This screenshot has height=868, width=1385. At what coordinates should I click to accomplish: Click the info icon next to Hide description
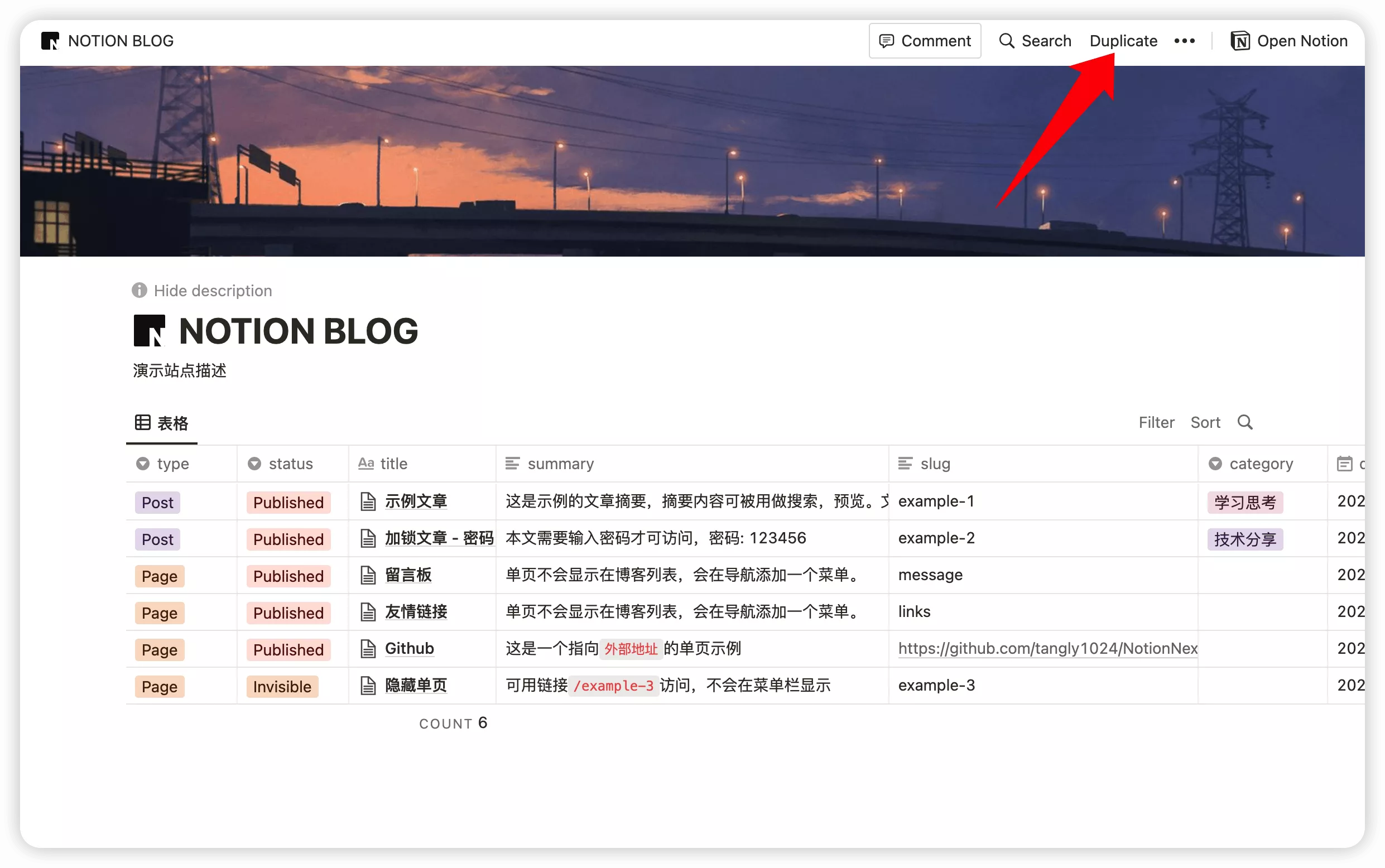click(x=140, y=291)
